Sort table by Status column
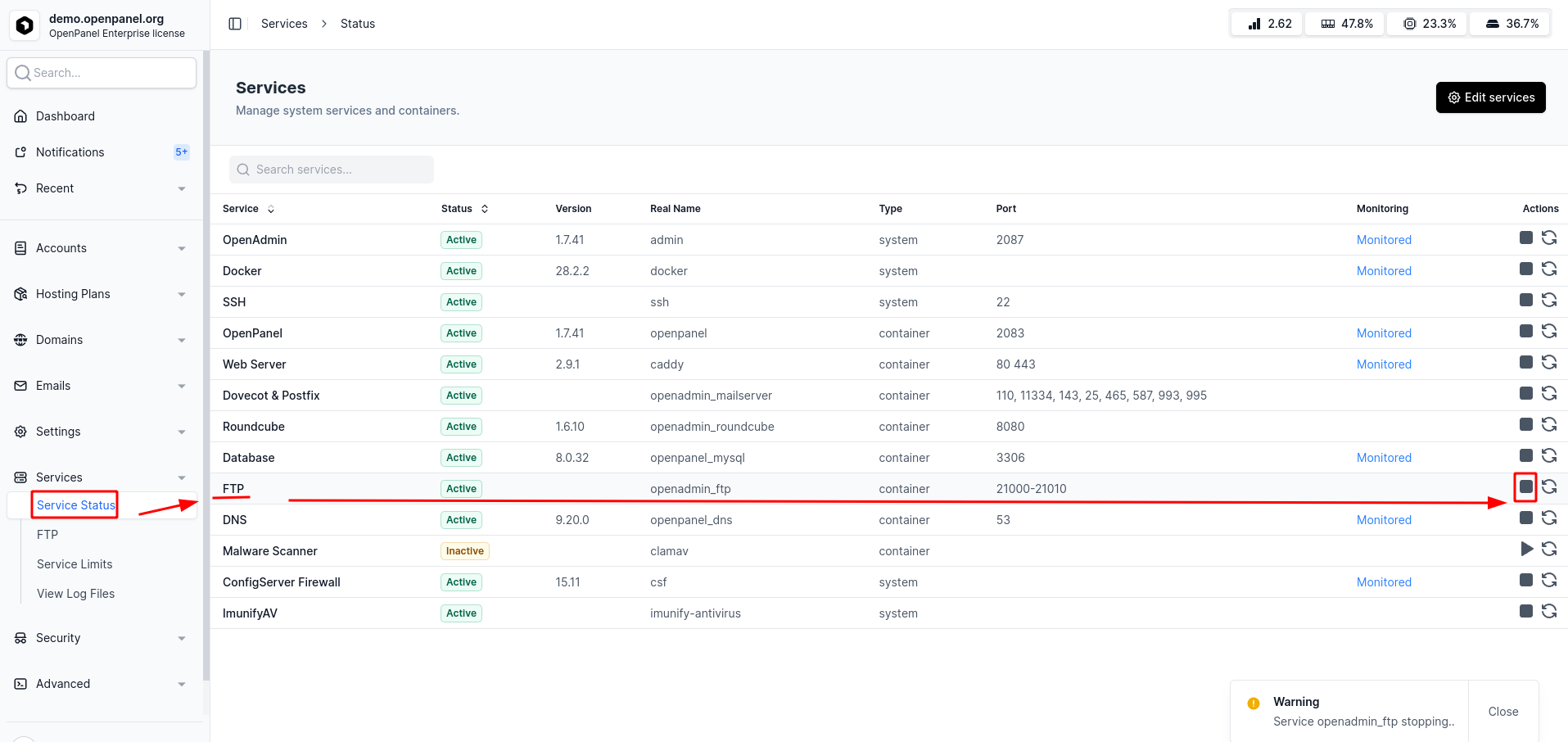The width and height of the screenshot is (1568, 742). click(x=465, y=209)
